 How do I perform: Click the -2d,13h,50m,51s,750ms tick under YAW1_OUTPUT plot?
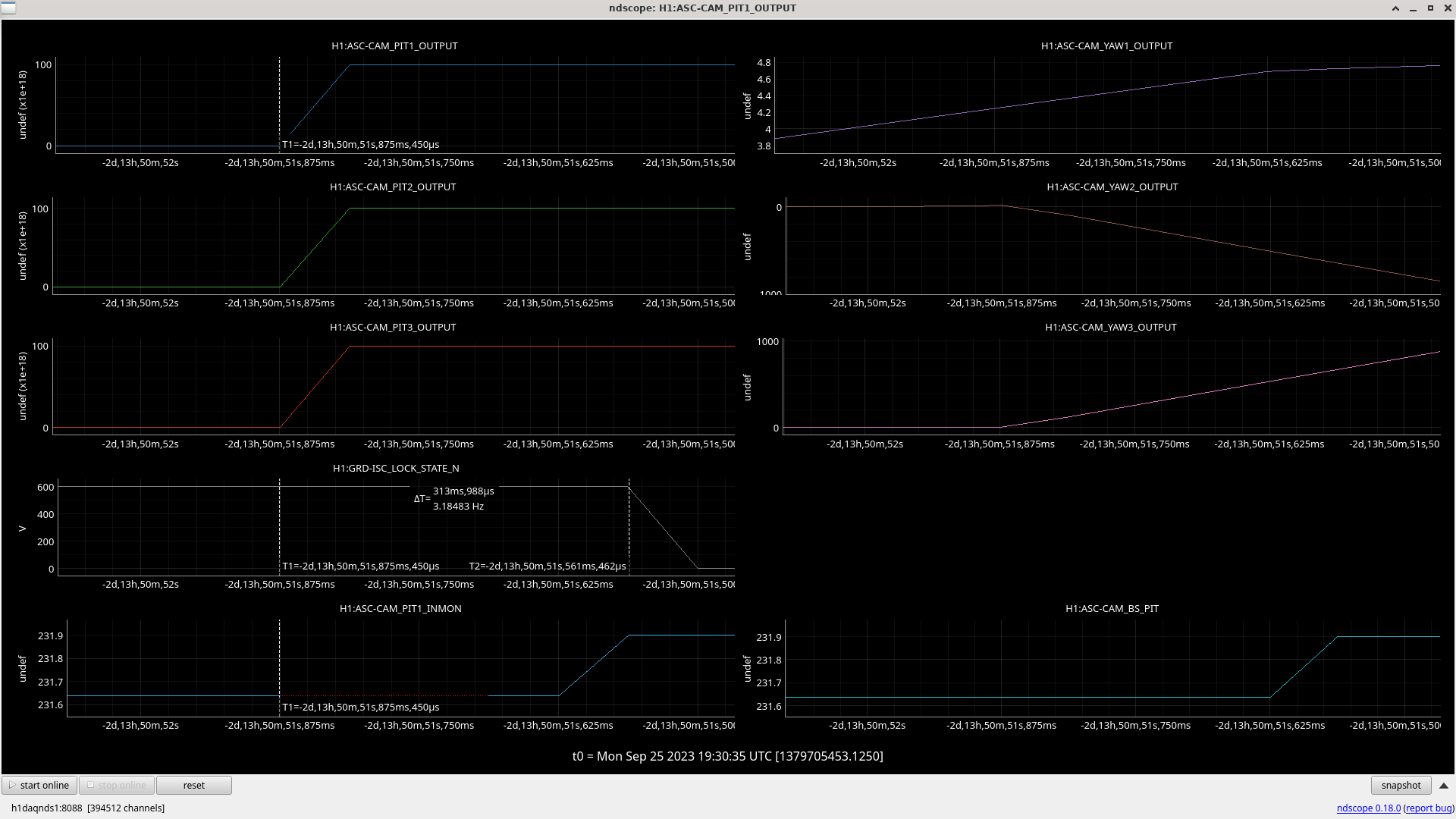tap(1131, 162)
